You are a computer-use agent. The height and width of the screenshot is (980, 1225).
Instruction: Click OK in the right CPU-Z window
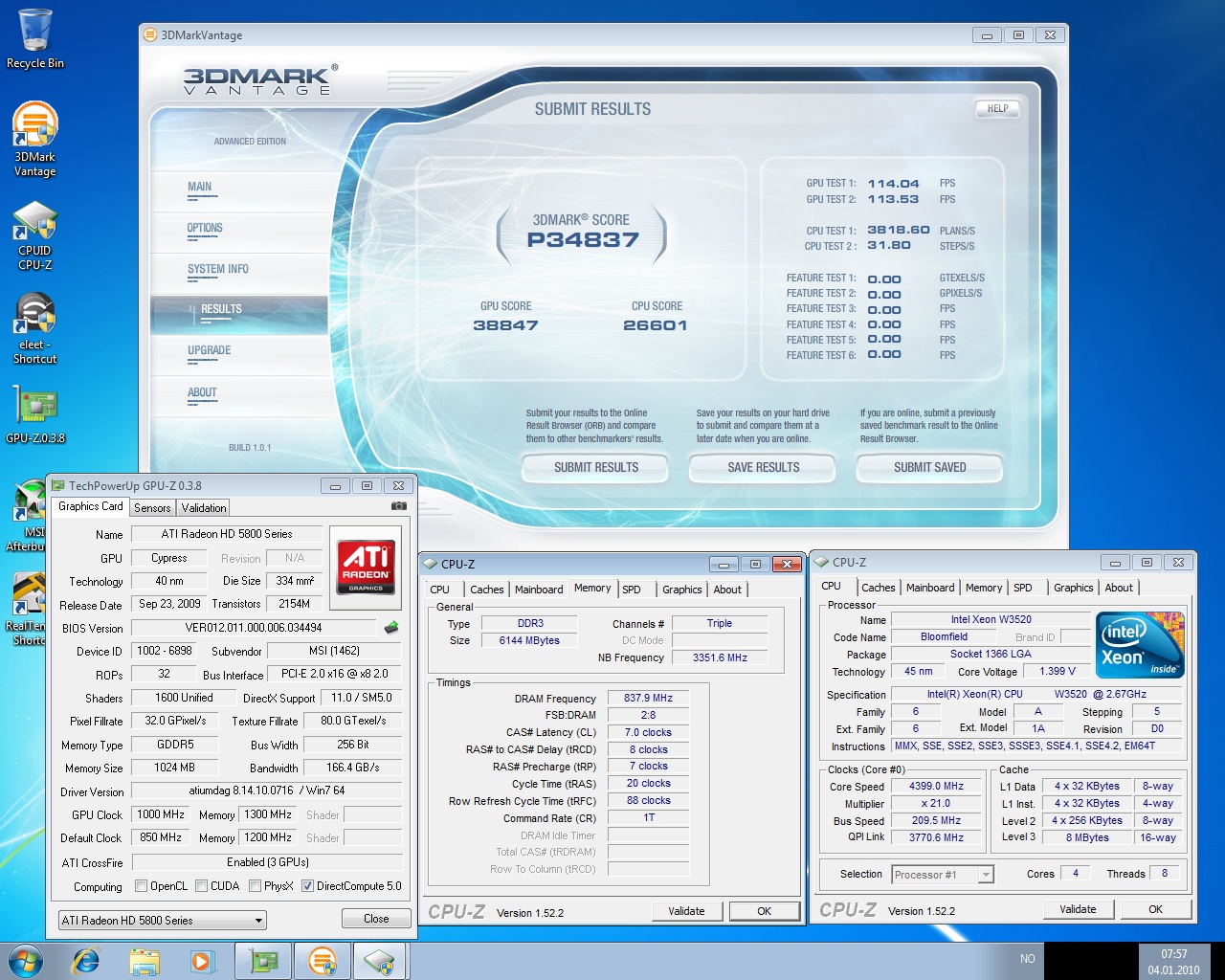click(1155, 909)
